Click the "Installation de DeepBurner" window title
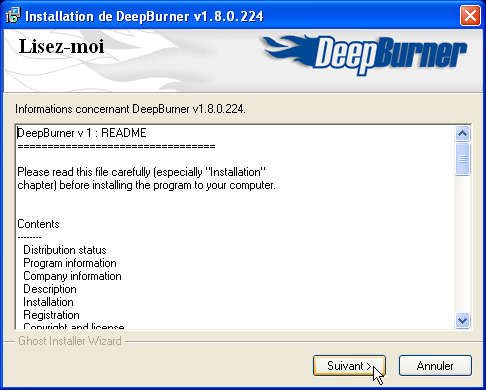The width and height of the screenshot is (486, 390). (144, 16)
